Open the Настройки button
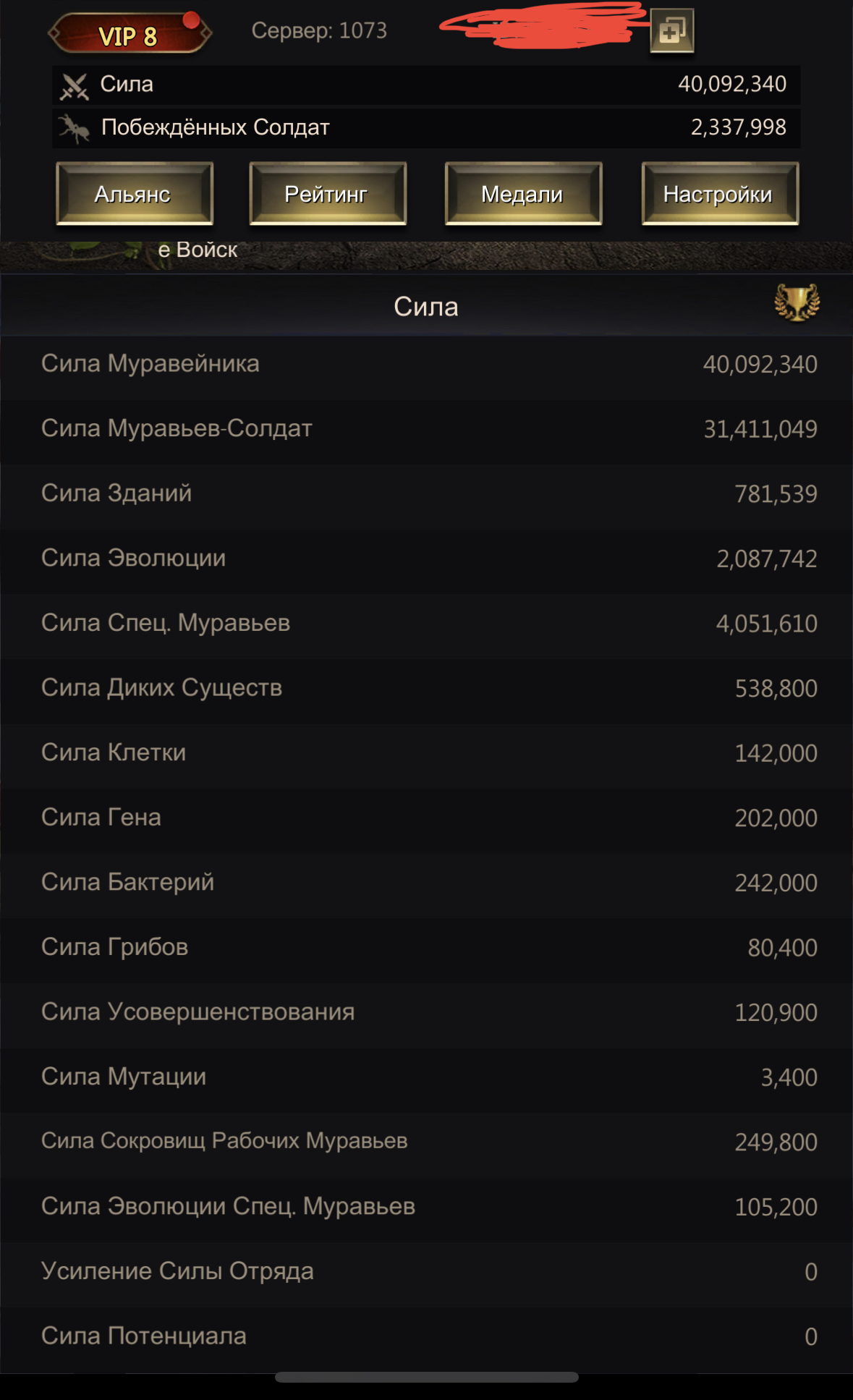The image size is (853, 1400). point(720,194)
